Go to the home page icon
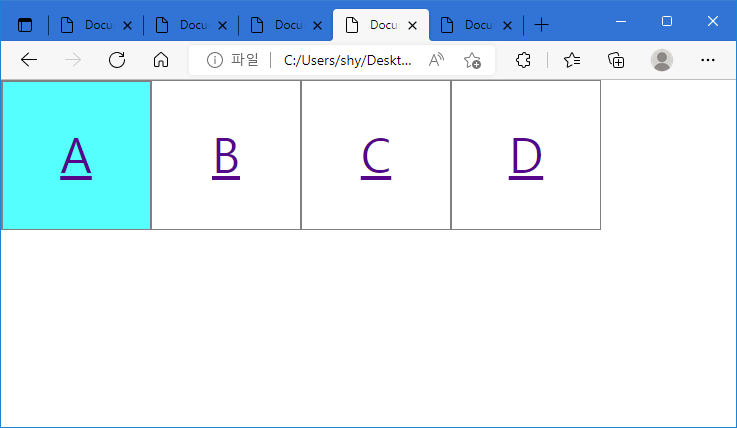The image size is (737, 428). [161, 60]
